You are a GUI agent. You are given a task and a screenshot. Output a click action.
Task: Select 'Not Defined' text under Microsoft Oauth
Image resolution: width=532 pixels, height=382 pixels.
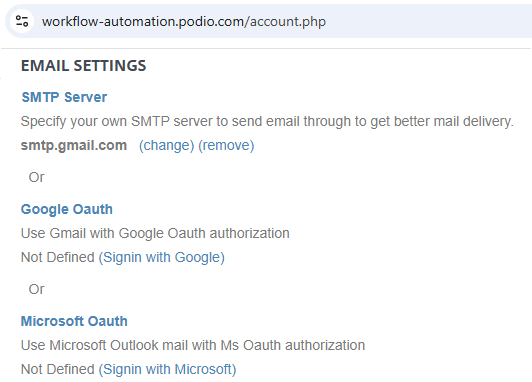tap(58, 369)
